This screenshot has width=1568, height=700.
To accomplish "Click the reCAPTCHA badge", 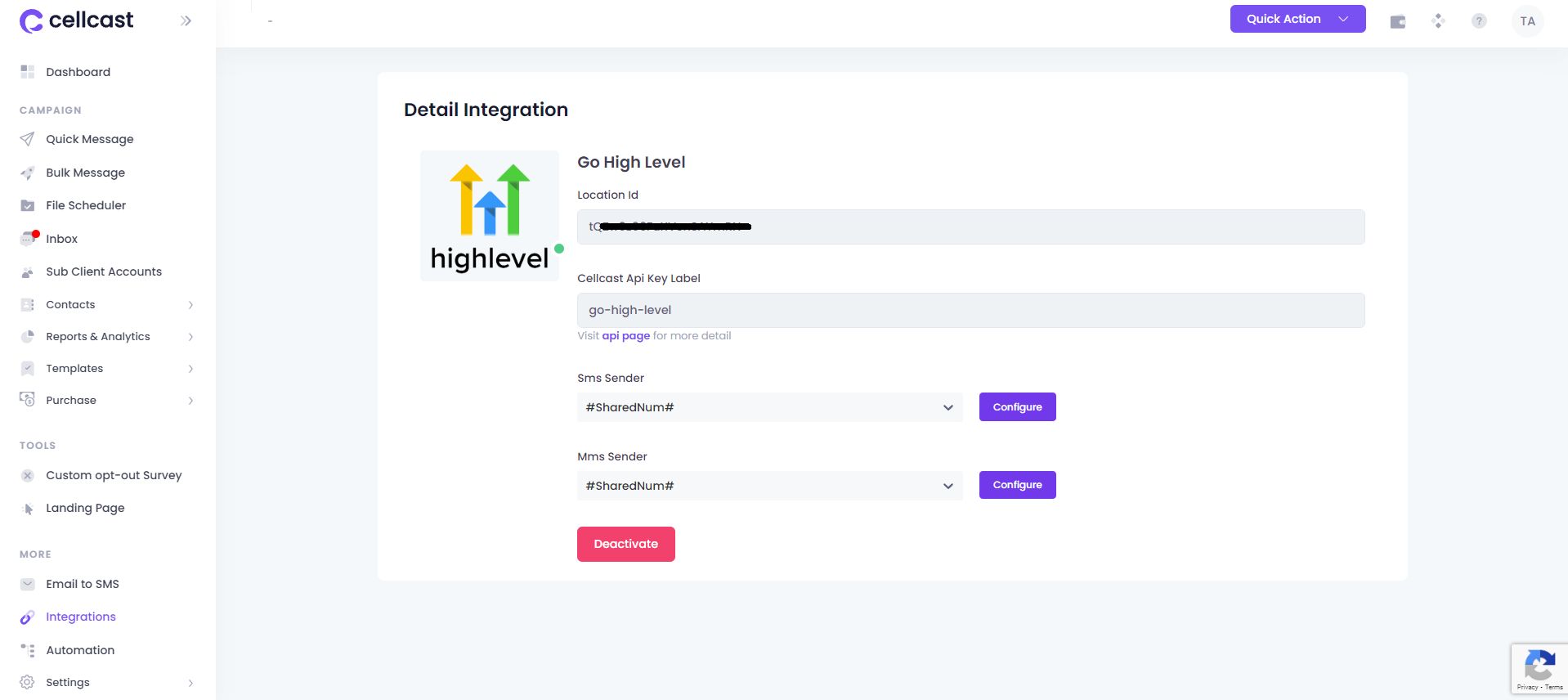I will 1539,669.
